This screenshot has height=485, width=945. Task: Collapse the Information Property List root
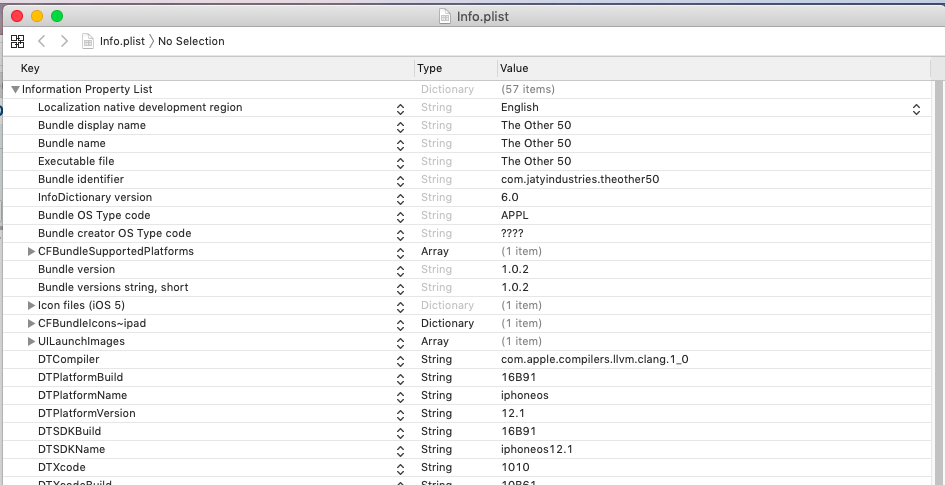coord(15,89)
